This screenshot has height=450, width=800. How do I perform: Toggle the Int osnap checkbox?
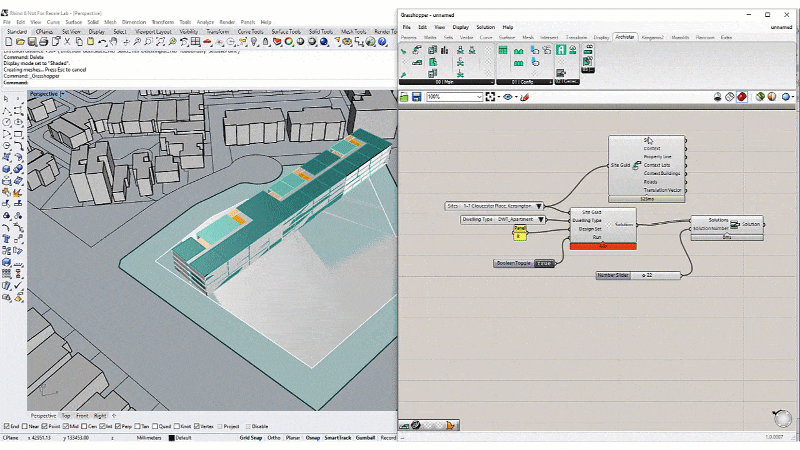pyautogui.click(x=102, y=426)
